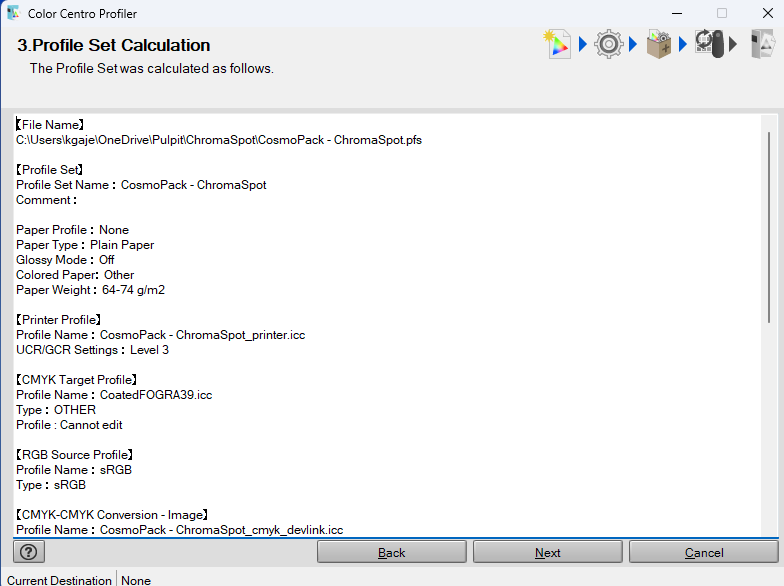Image resolution: width=784 pixels, height=586 pixels.
Task: Click the File Name heading
Action: click(50, 125)
